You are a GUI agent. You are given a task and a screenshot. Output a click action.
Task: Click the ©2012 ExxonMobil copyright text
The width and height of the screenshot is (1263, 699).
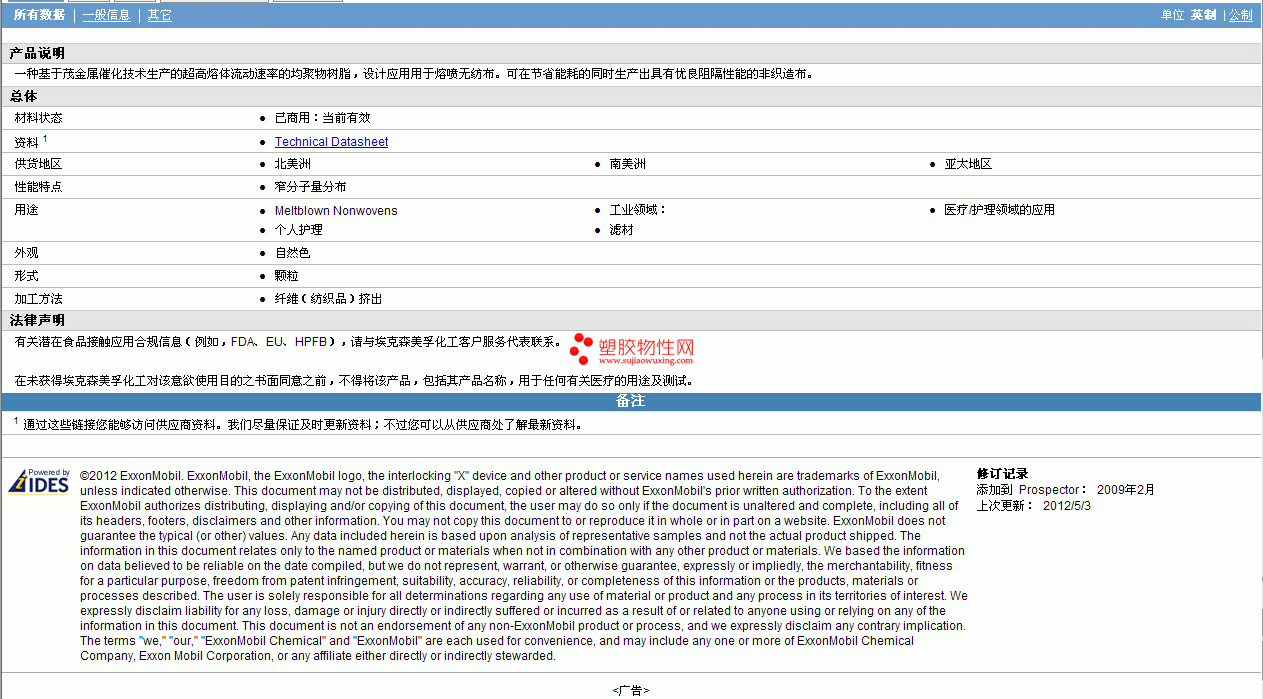(x=524, y=566)
